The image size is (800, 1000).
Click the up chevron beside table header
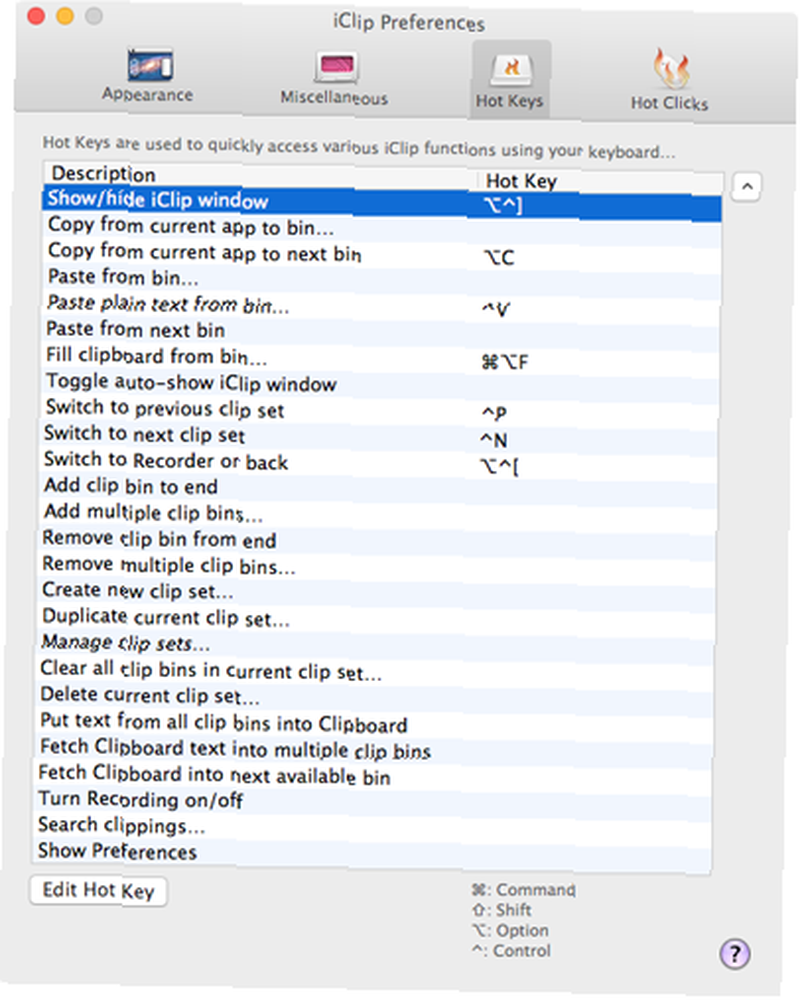click(x=746, y=187)
